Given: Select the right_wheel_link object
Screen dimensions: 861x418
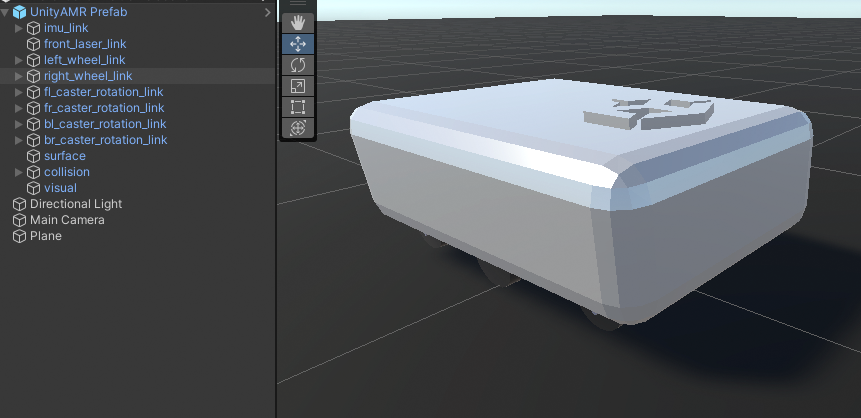Looking at the screenshot, I should [88, 76].
